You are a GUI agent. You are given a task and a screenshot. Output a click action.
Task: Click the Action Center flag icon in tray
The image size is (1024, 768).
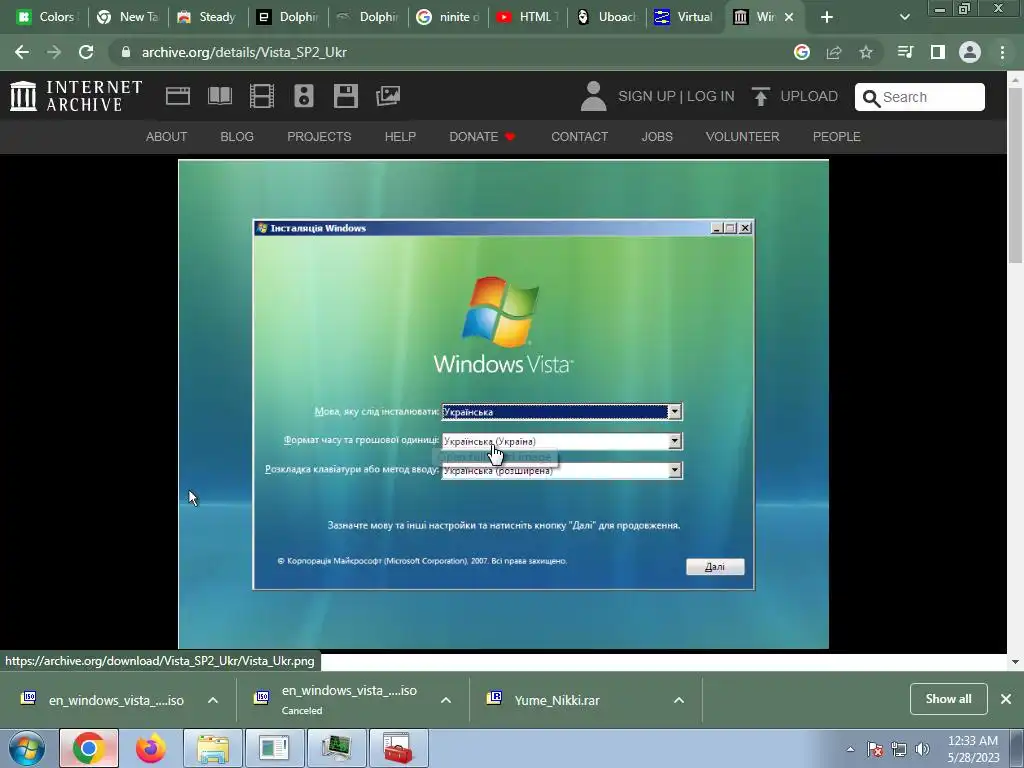click(x=875, y=749)
